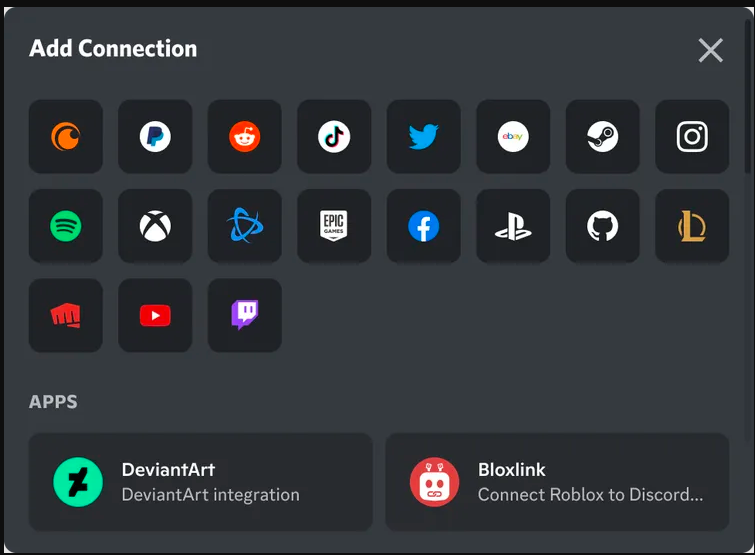Connect your Steam account
The width and height of the screenshot is (755, 555).
pos(603,136)
